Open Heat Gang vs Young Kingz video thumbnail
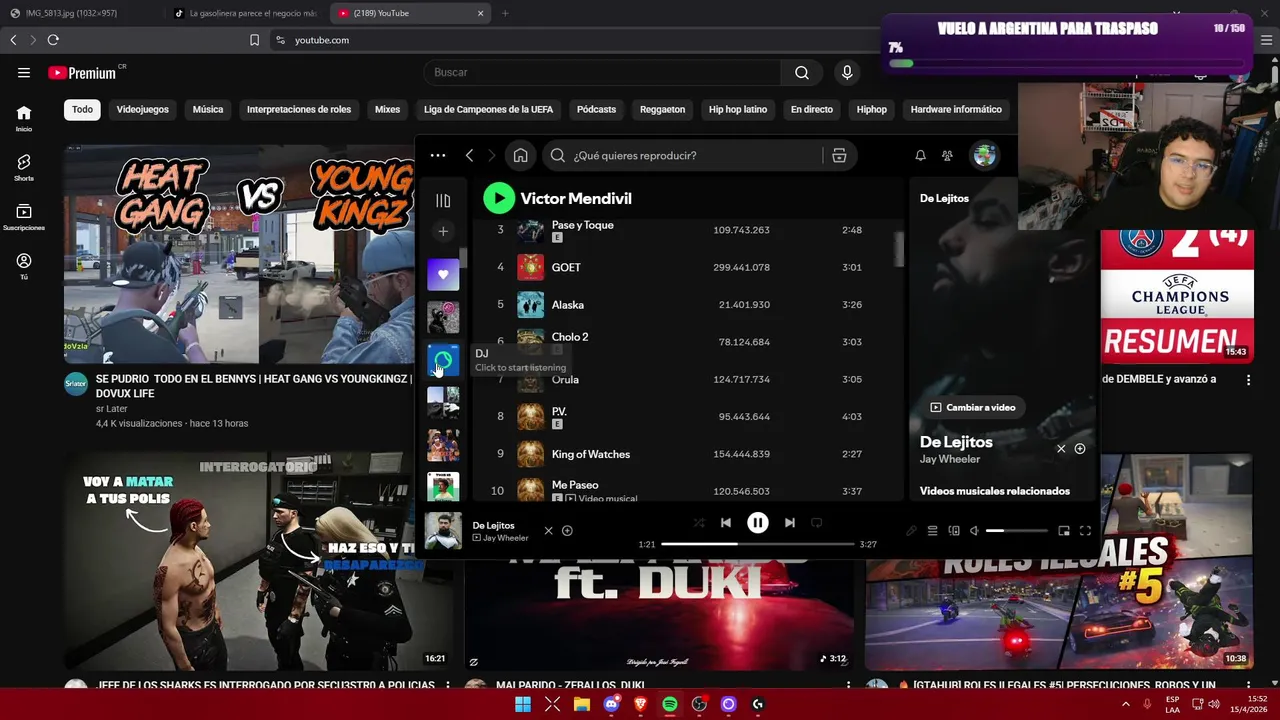The image size is (1280, 720). (x=239, y=254)
